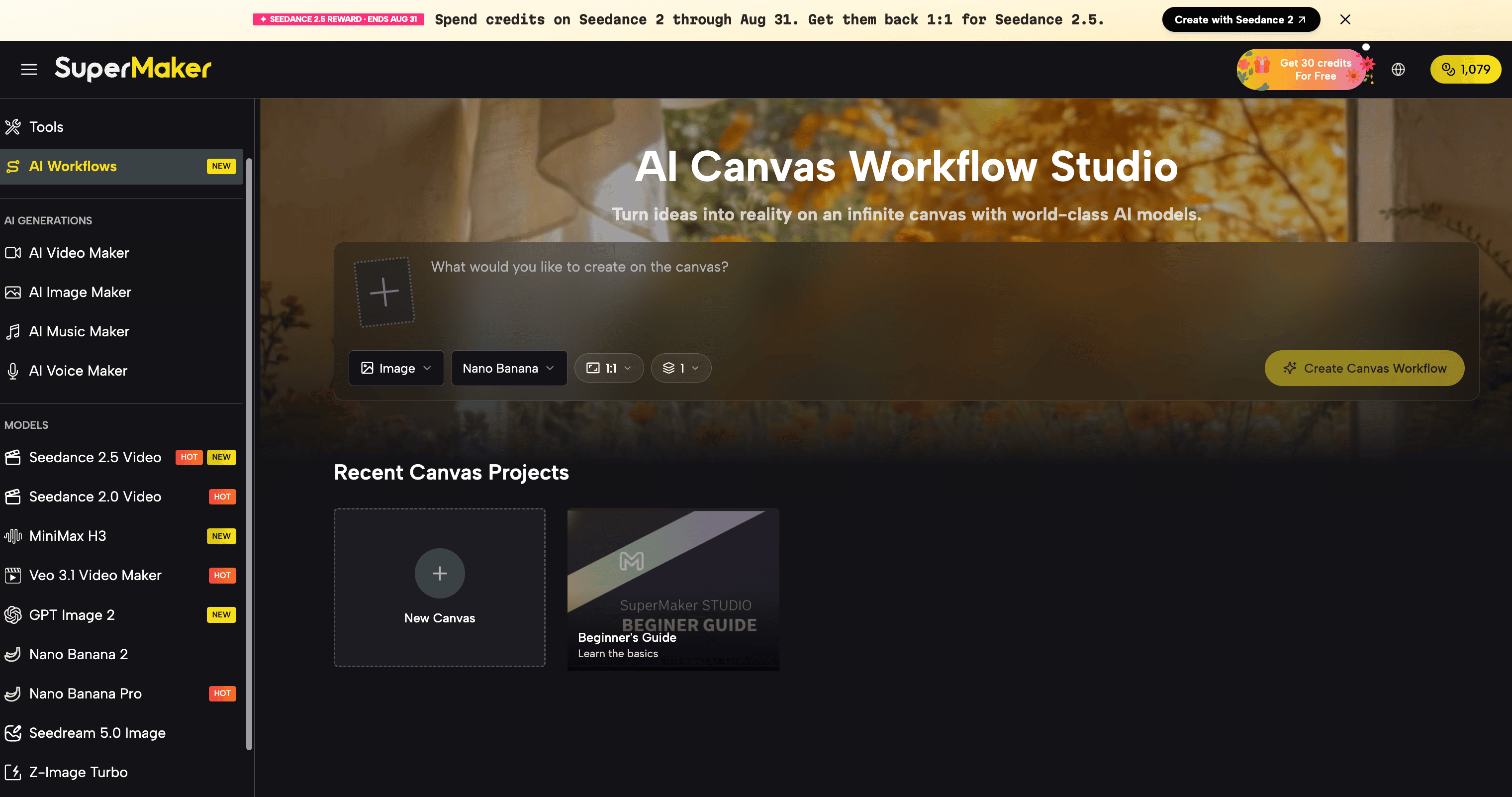The height and width of the screenshot is (797, 1512).
Task: Click the "Learn the basics" caption
Action: pyautogui.click(x=618, y=654)
